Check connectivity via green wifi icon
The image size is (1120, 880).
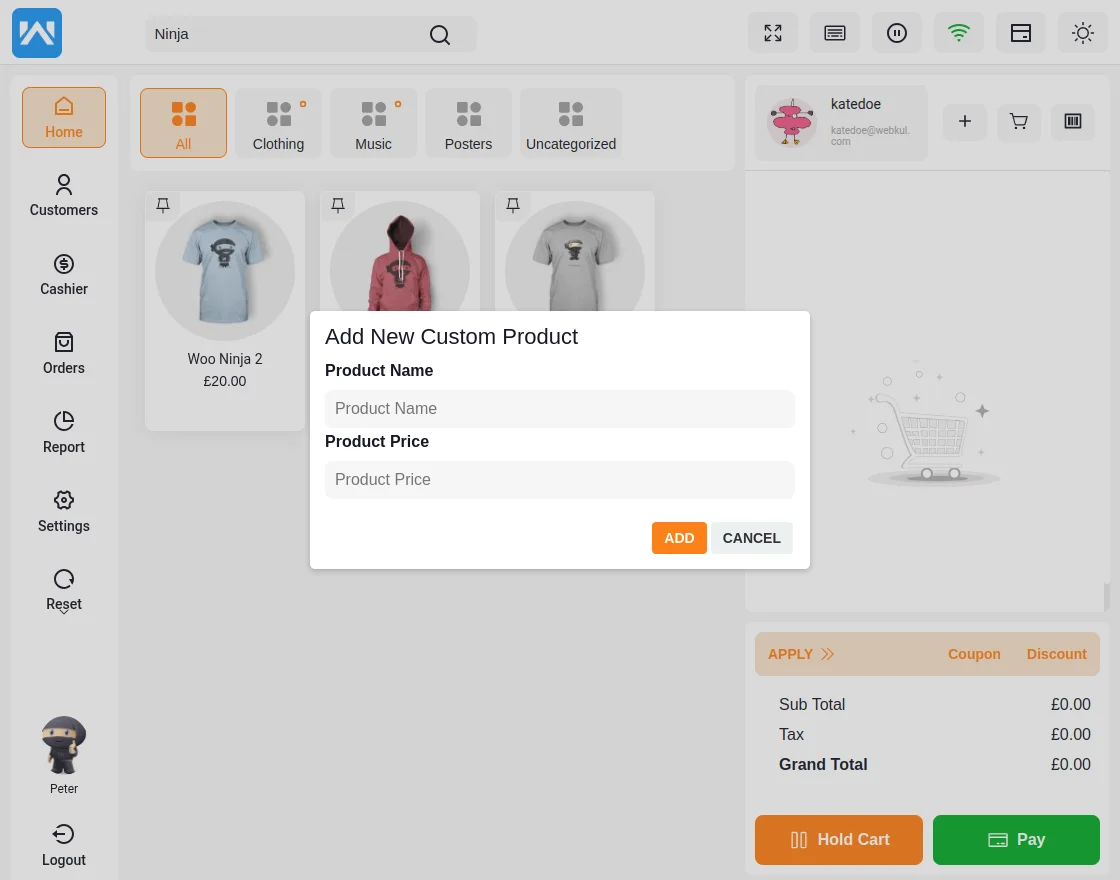959,33
